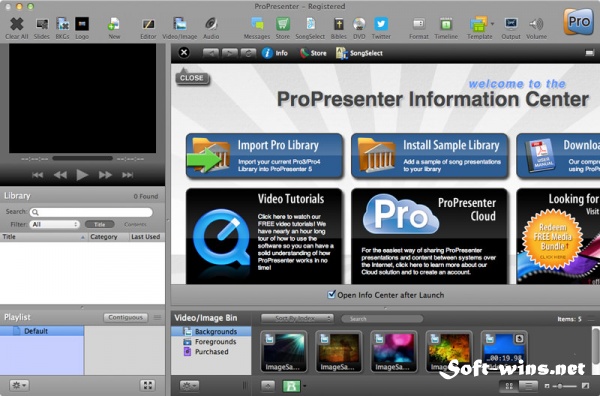Screen dimensions: 600x396
Task: Expand the Template dropdown arrow
Action: click(x=492, y=24)
